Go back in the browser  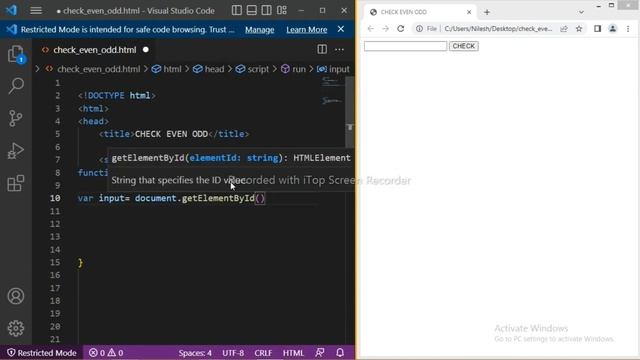coord(371,29)
